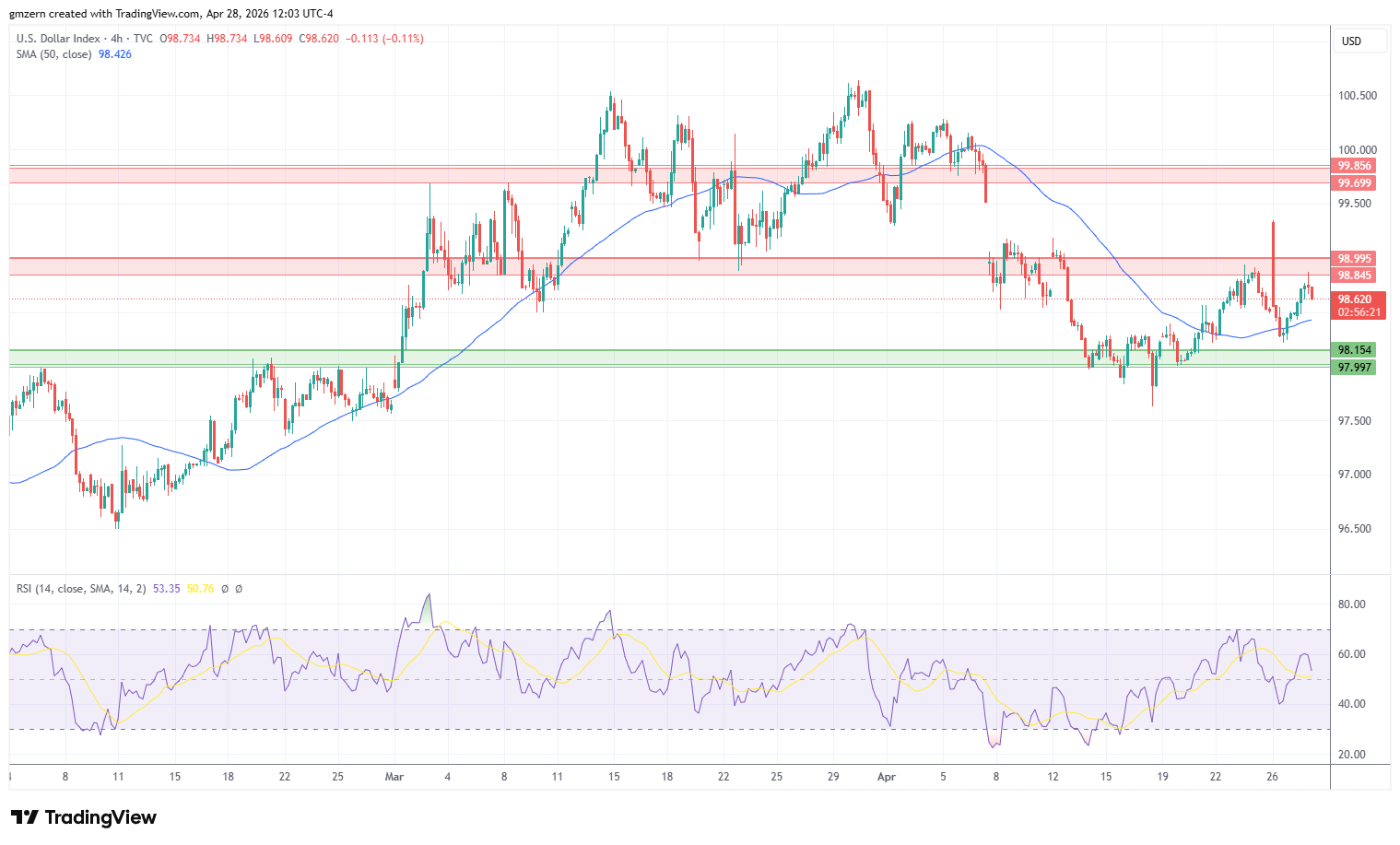
Task: Select the SMA value 98.426
Action: click(115, 54)
